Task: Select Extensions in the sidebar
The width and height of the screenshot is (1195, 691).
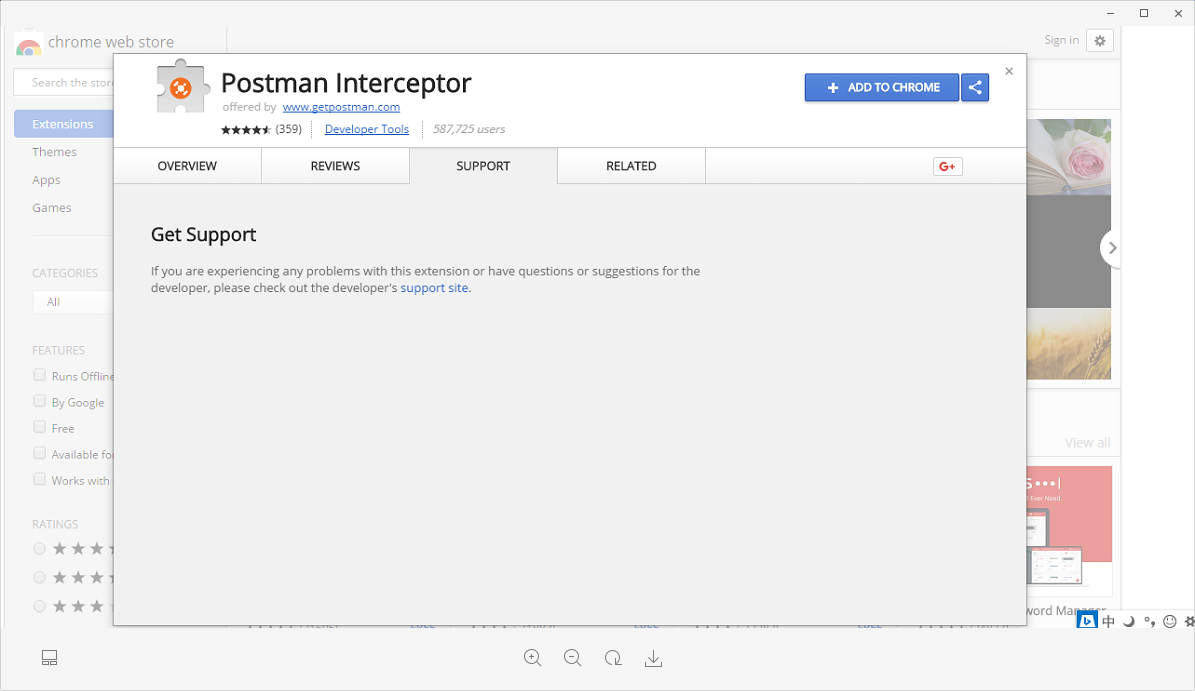Action: click(63, 124)
